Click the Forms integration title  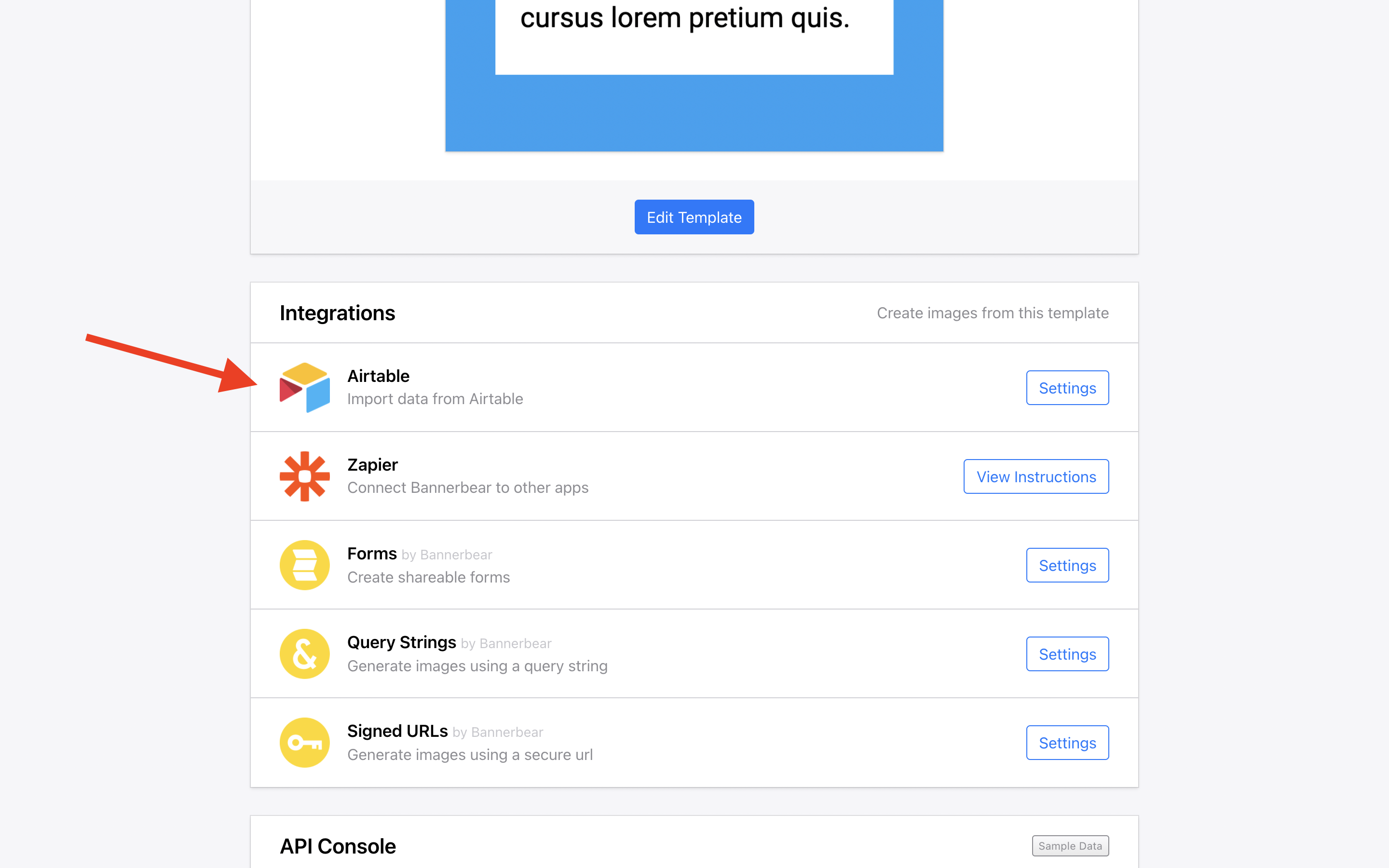click(x=372, y=554)
